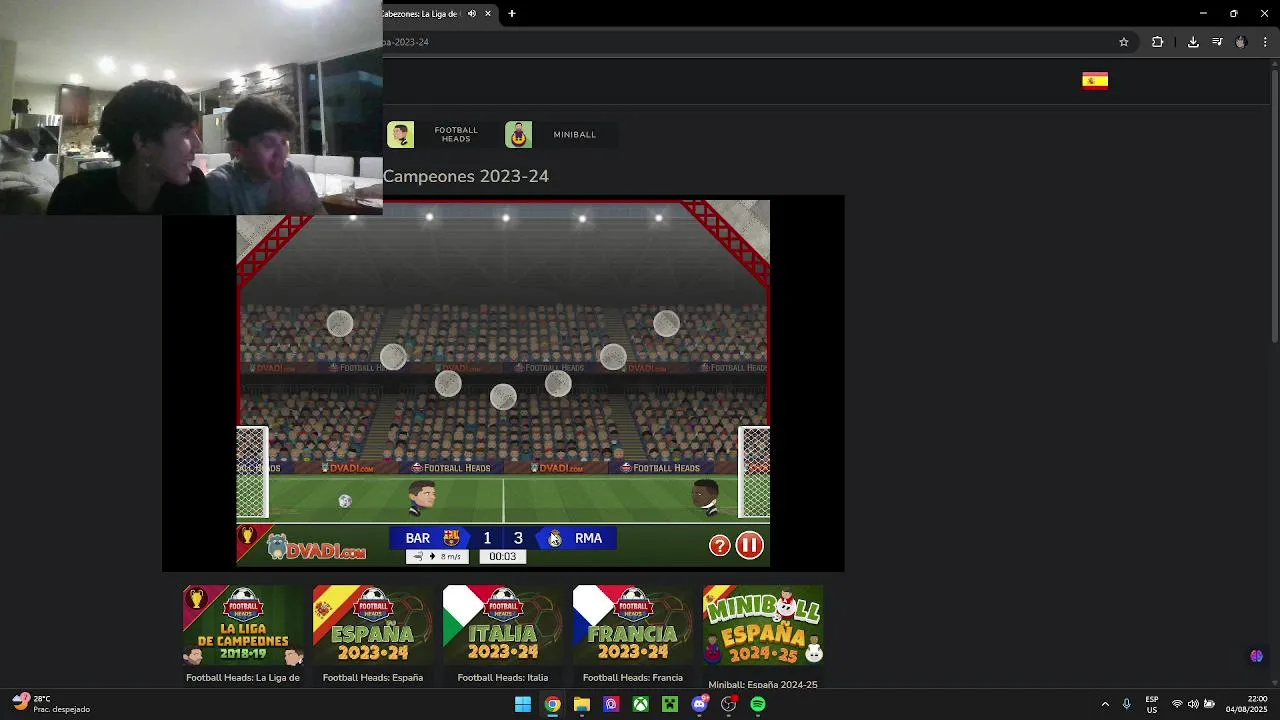
Task: Click the microphone icon in the system tray
Action: click(1127, 705)
